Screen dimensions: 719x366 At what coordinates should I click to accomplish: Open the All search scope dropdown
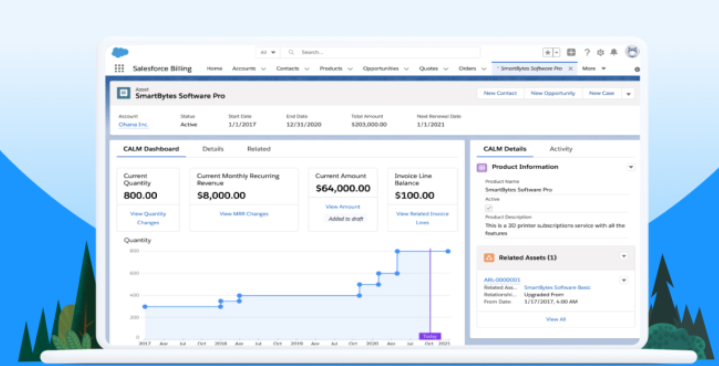point(268,52)
